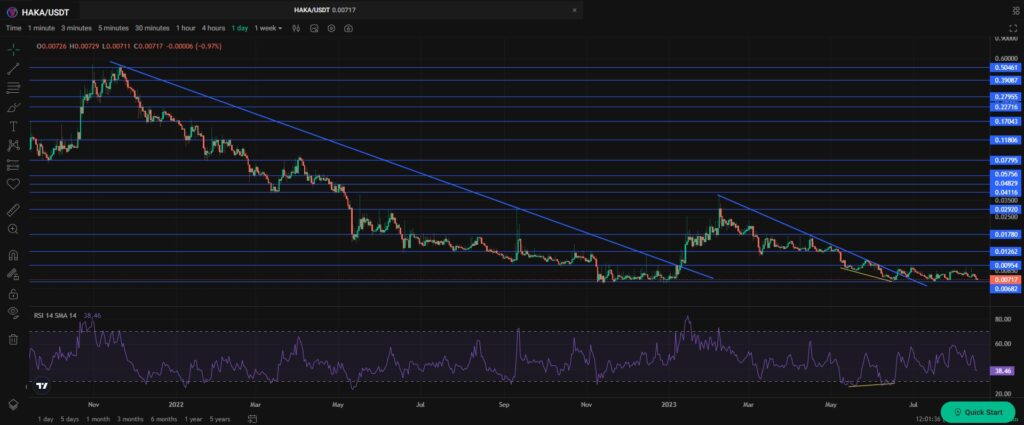Viewport: 1024px width, 425px height.
Task: Click the 0.50461 price level label
Action: pyautogui.click(x=1005, y=67)
